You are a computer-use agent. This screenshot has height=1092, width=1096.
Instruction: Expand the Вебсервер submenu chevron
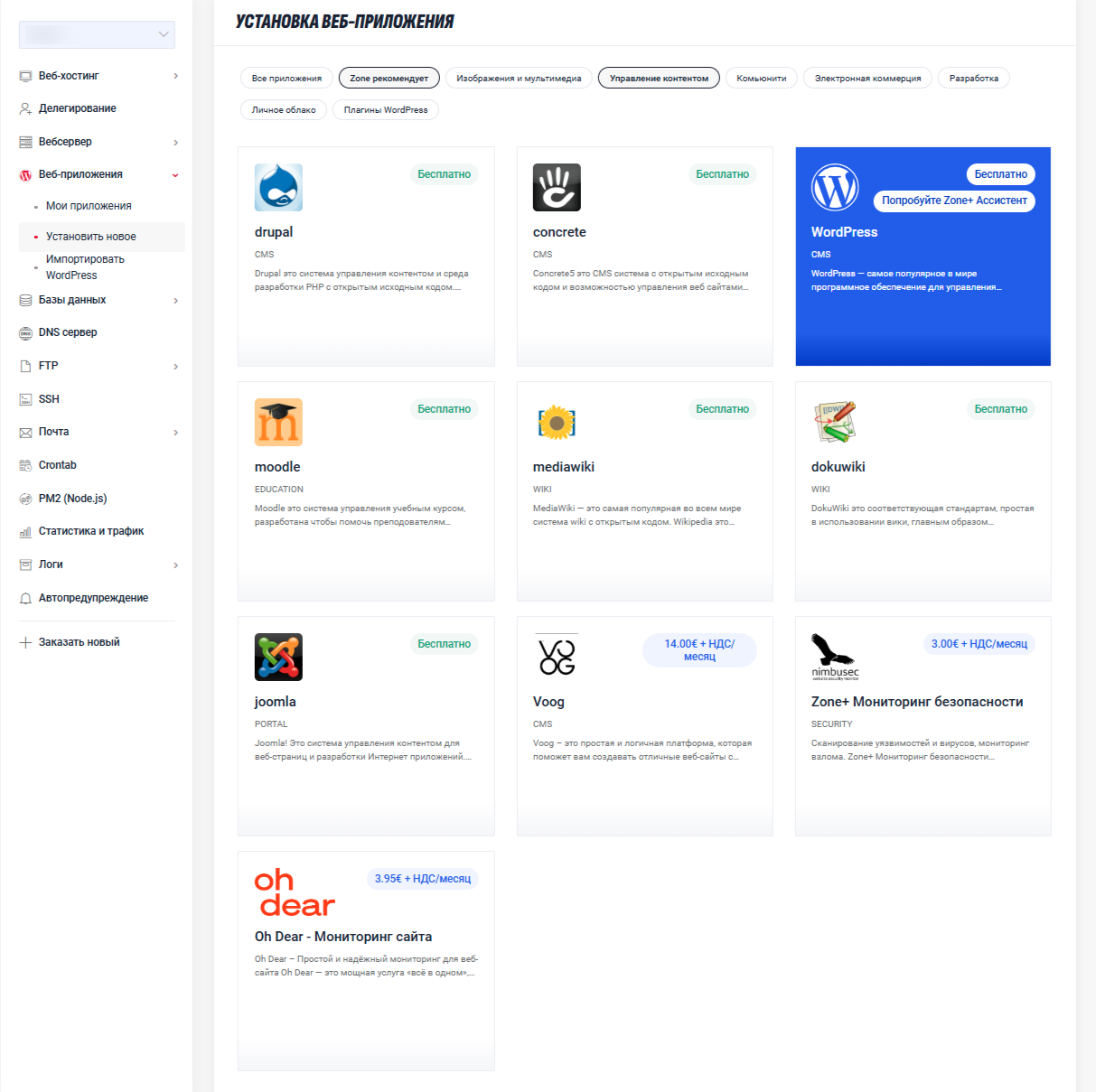[175, 143]
